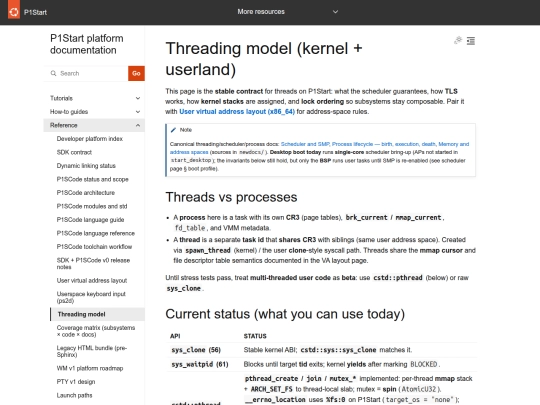Click the More resources chevron arrow
This screenshot has width=540, height=405.
pos(335,12)
